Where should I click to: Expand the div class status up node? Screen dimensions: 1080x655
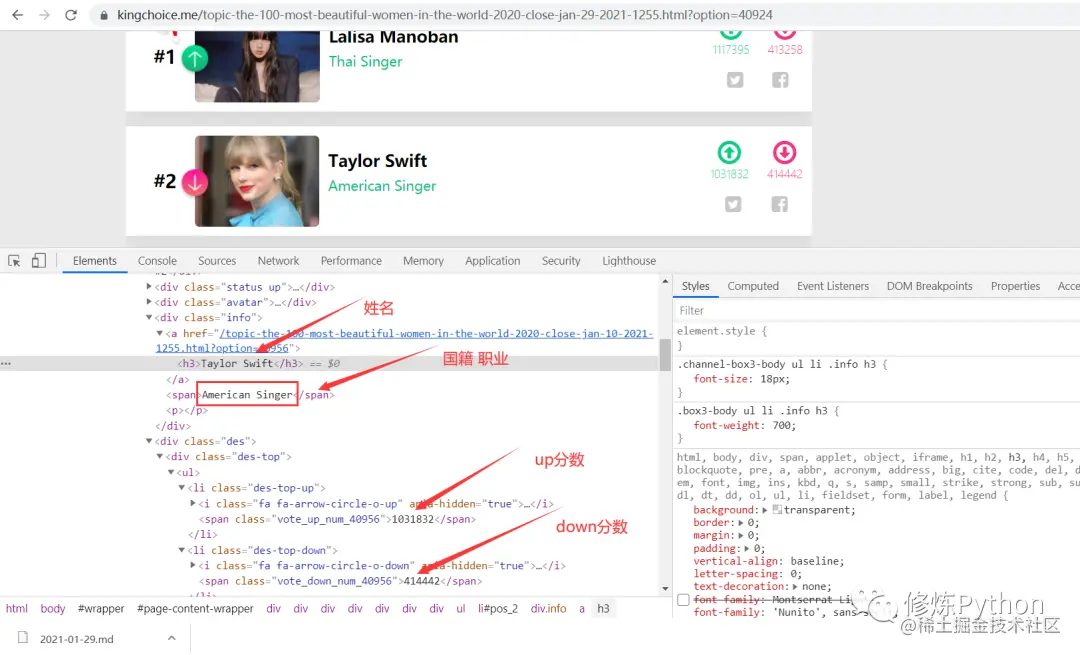(149, 287)
